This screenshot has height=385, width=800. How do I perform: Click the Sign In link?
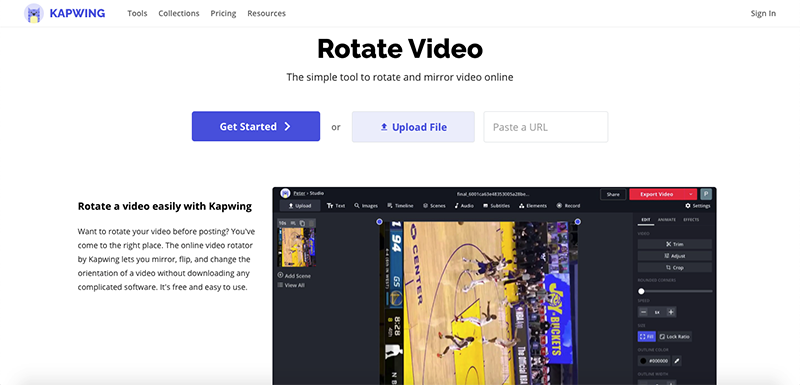coord(763,13)
